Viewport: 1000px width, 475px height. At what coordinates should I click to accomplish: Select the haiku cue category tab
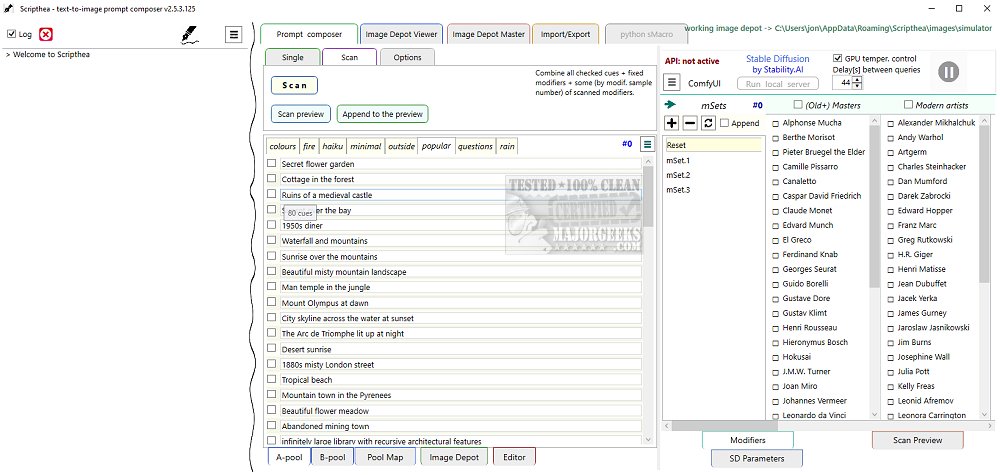(x=332, y=146)
